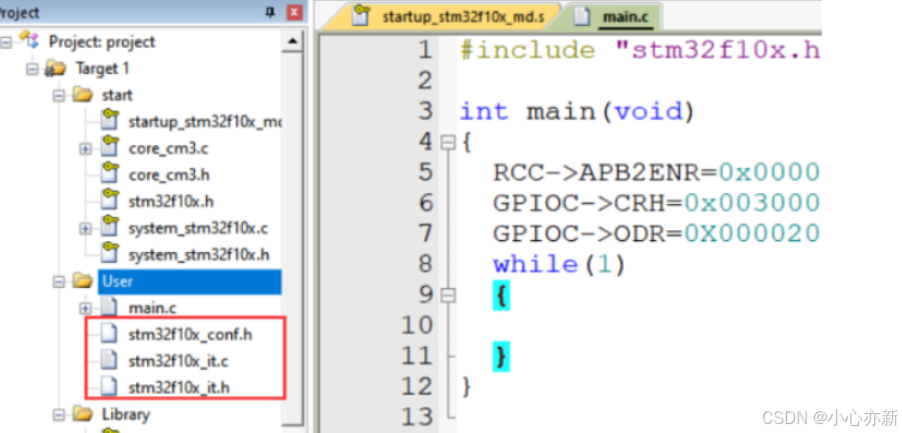Select the Target 1 label
The width and height of the screenshot is (902, 433).
tap(102, 69)
